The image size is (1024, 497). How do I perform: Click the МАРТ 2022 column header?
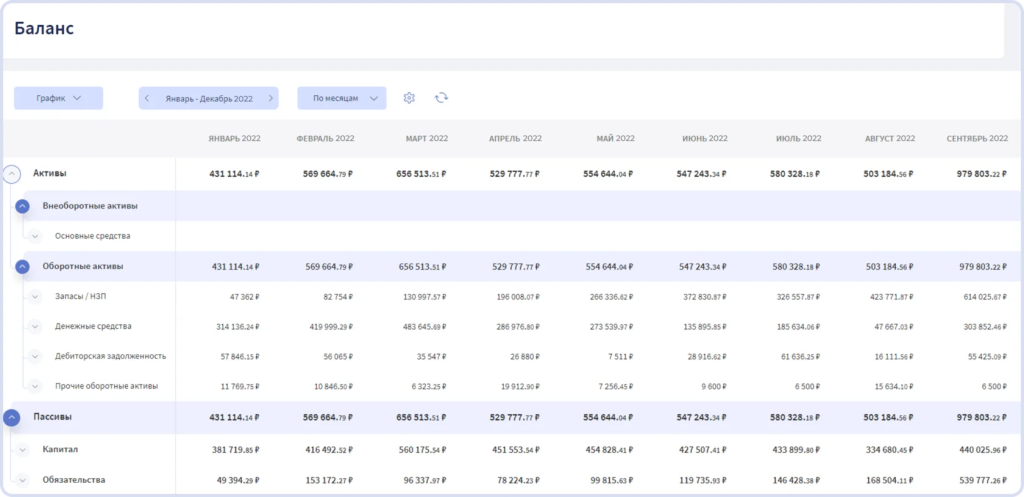426,138
